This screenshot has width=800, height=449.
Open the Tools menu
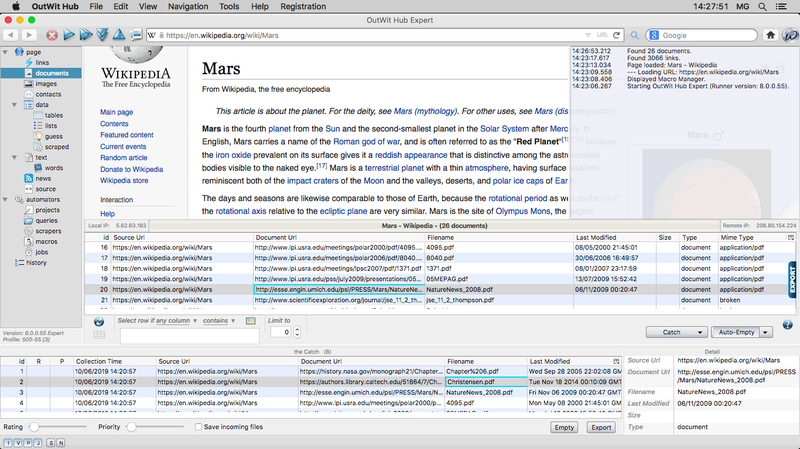point(229,7)
